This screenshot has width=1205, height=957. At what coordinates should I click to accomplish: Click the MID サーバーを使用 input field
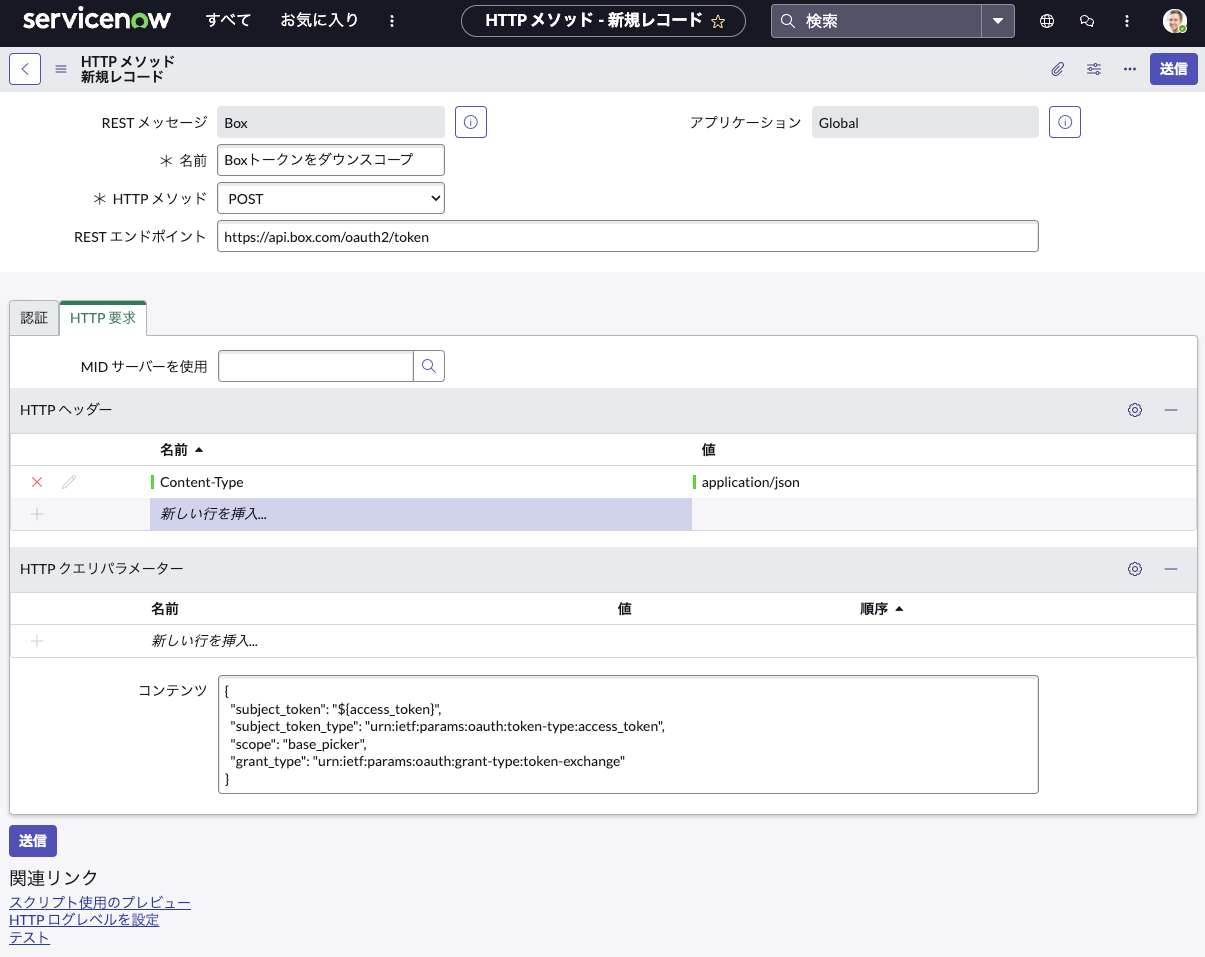[316, 366]
